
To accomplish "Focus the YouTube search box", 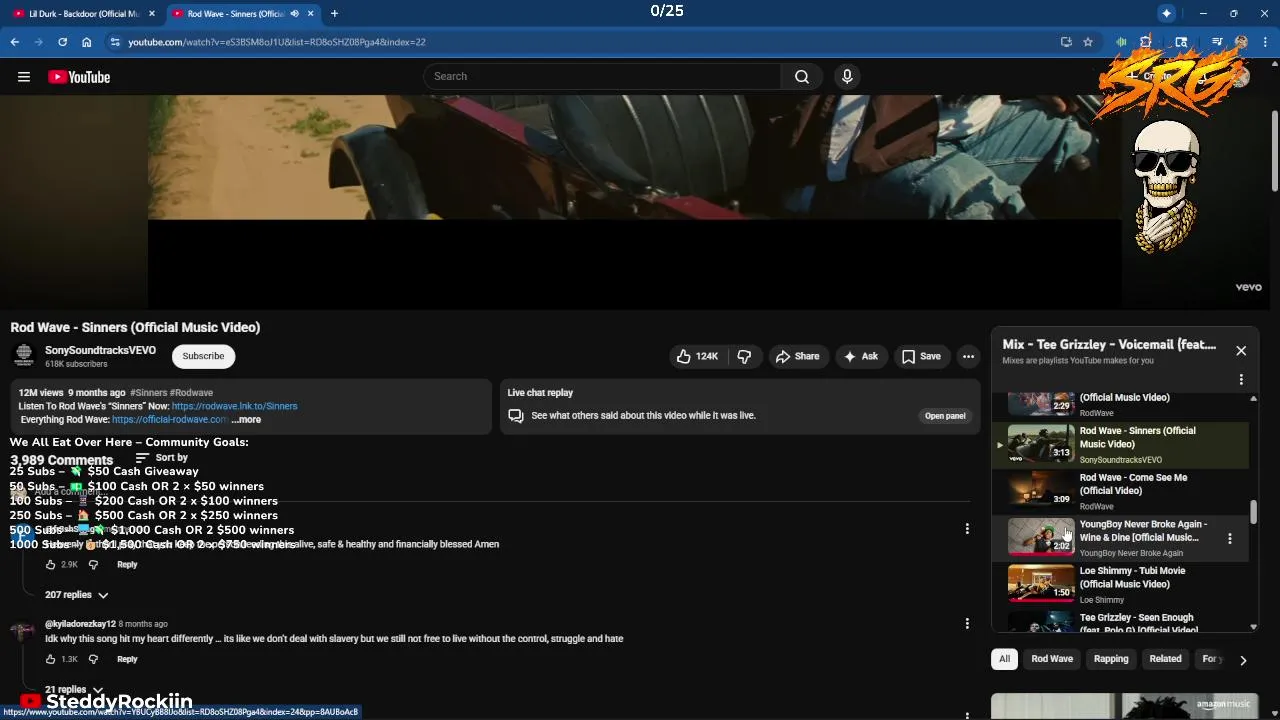I will click(x=602, y=77).
